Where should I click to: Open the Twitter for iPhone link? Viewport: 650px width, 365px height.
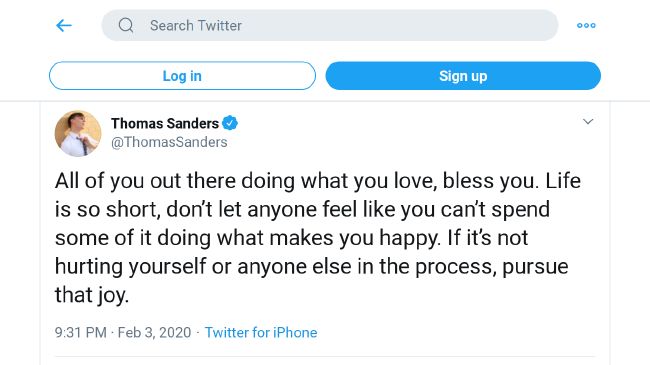coord(261,333)
